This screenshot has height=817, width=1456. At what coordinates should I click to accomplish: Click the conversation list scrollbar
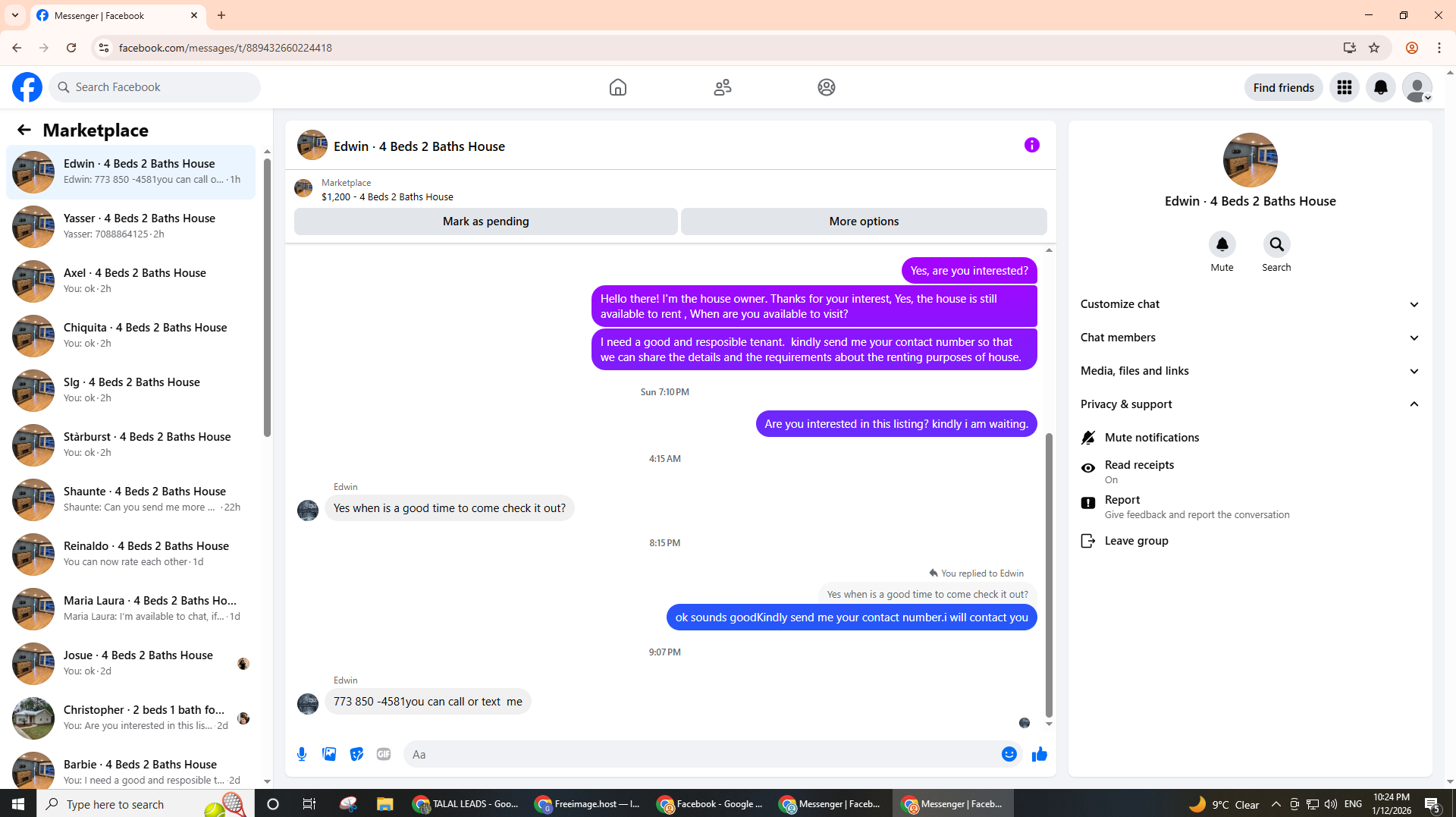(267, 299)
